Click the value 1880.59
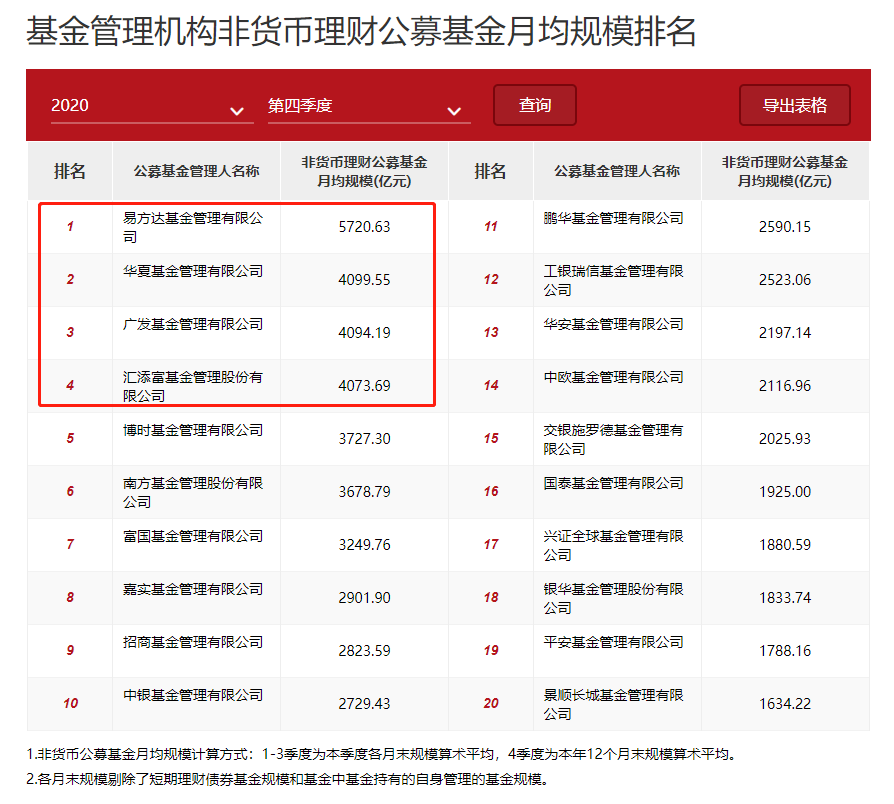This screenshot has width=894, height=804. click(785, 545)
